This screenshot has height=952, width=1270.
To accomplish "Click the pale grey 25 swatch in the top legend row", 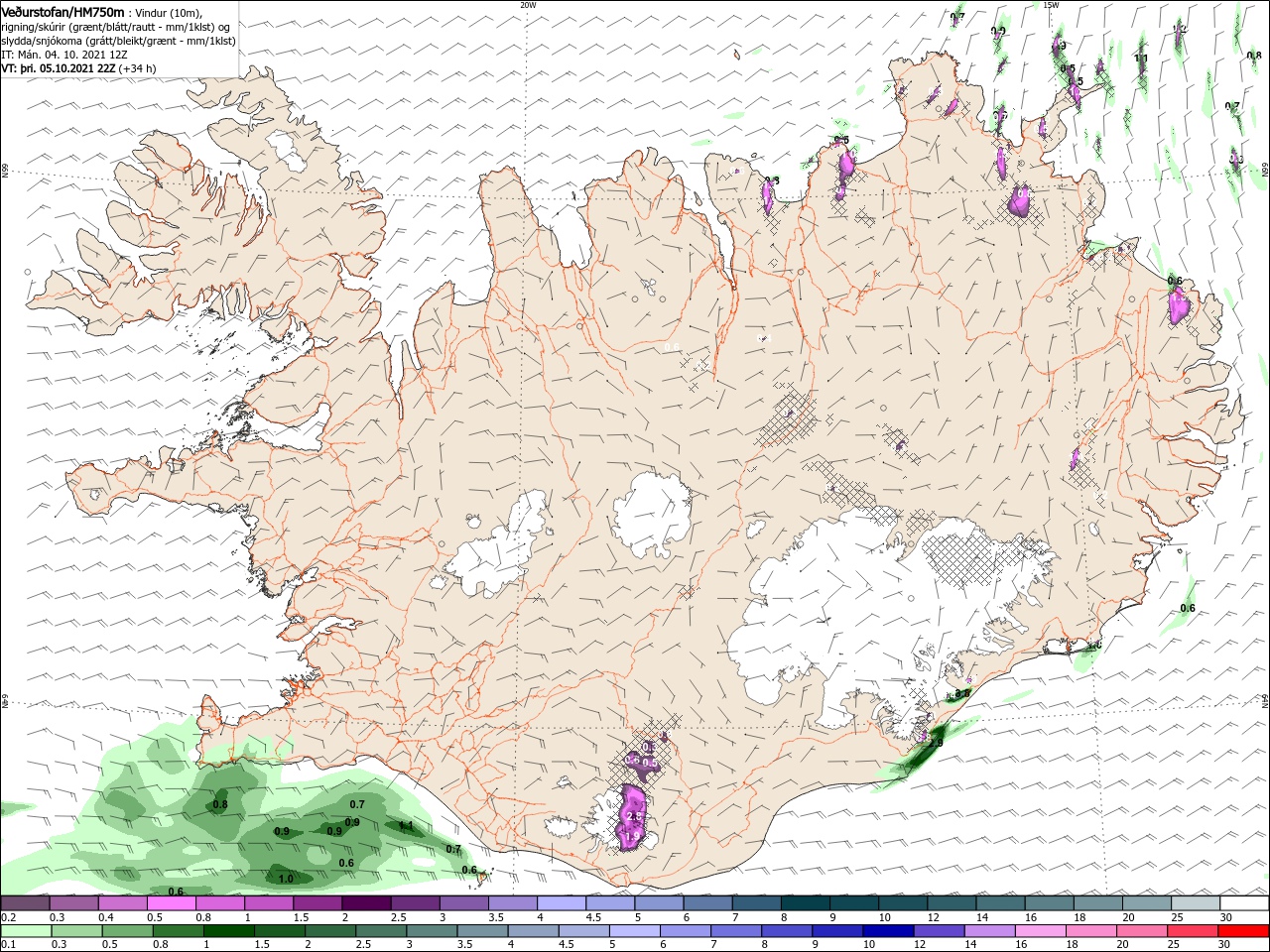I will 1196,903.
